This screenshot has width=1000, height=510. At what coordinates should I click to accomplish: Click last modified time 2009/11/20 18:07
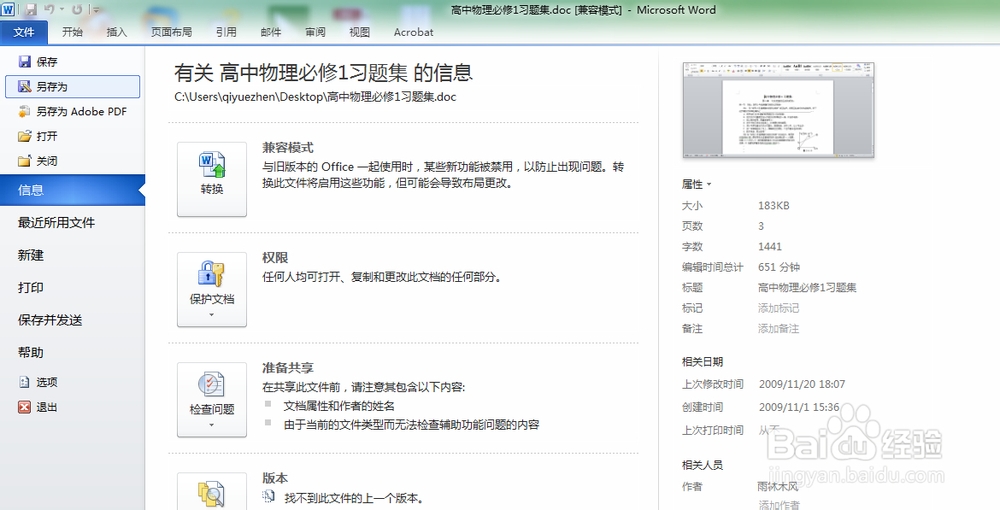click(802, 384)
